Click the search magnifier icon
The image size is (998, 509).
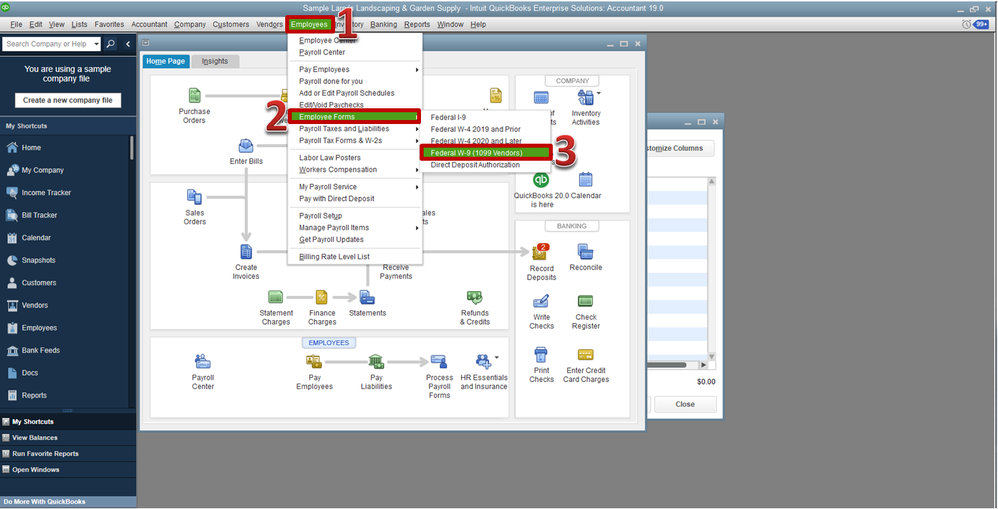click(x=111, y=44)
